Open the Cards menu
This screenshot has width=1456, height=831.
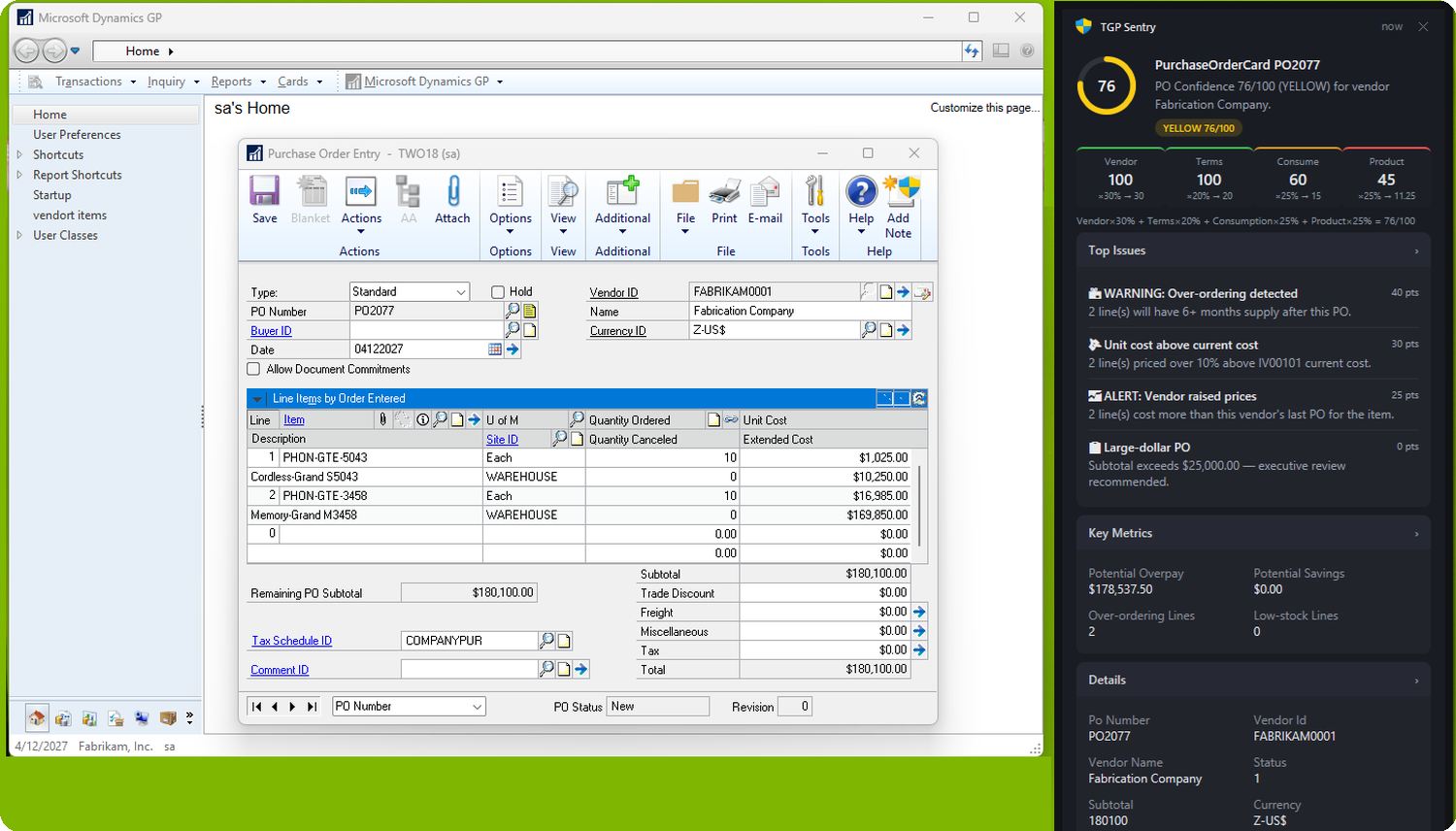pos(299,82)
